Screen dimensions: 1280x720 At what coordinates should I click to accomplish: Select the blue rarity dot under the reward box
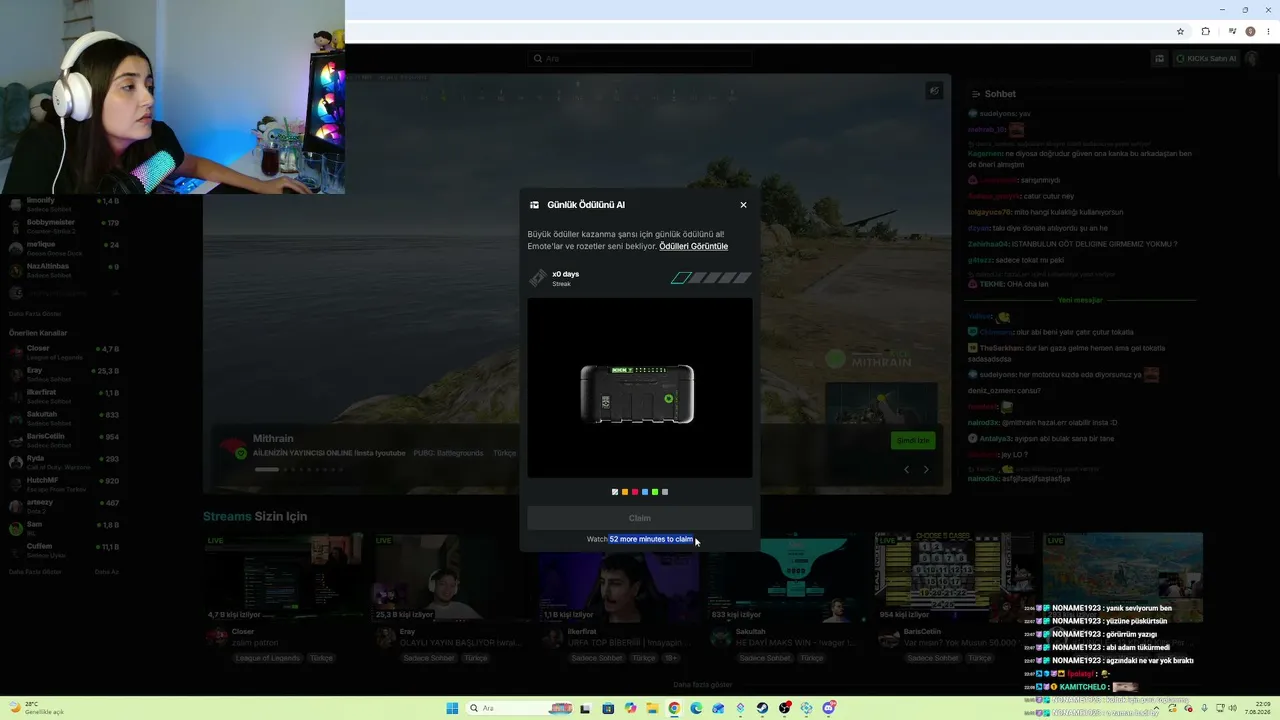645,492
